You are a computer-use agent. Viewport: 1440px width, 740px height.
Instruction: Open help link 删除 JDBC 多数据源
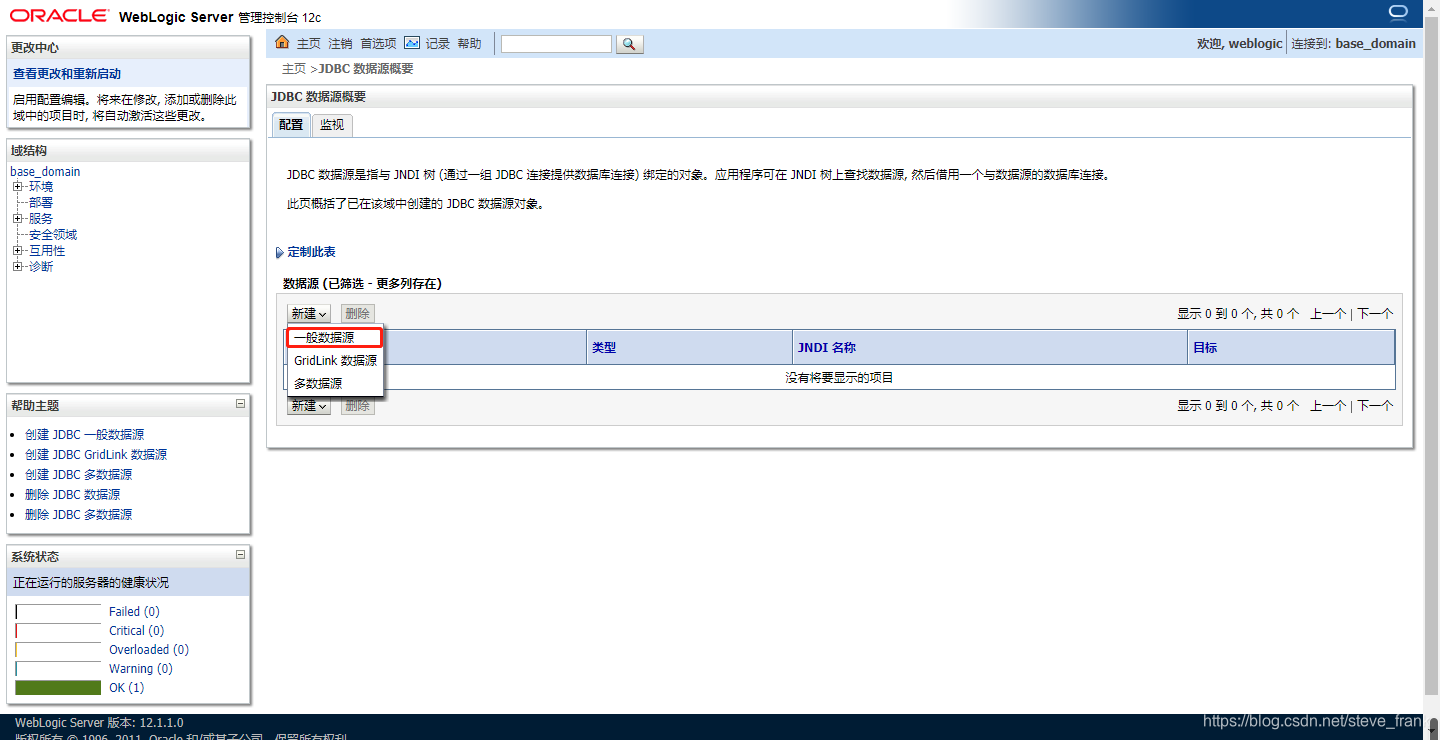(78, 515)
